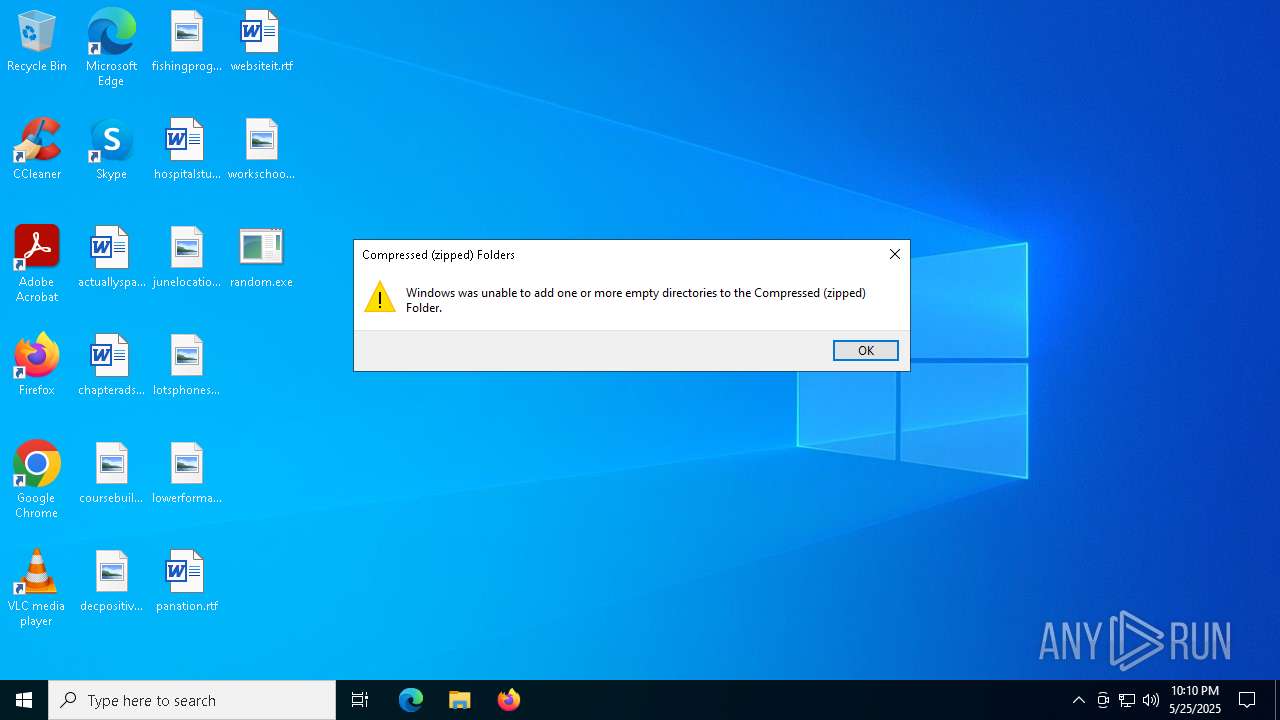The width and height of the screenshot is (1280, 720).
Task: Open the network tray icon
Action: [1126, 700]
